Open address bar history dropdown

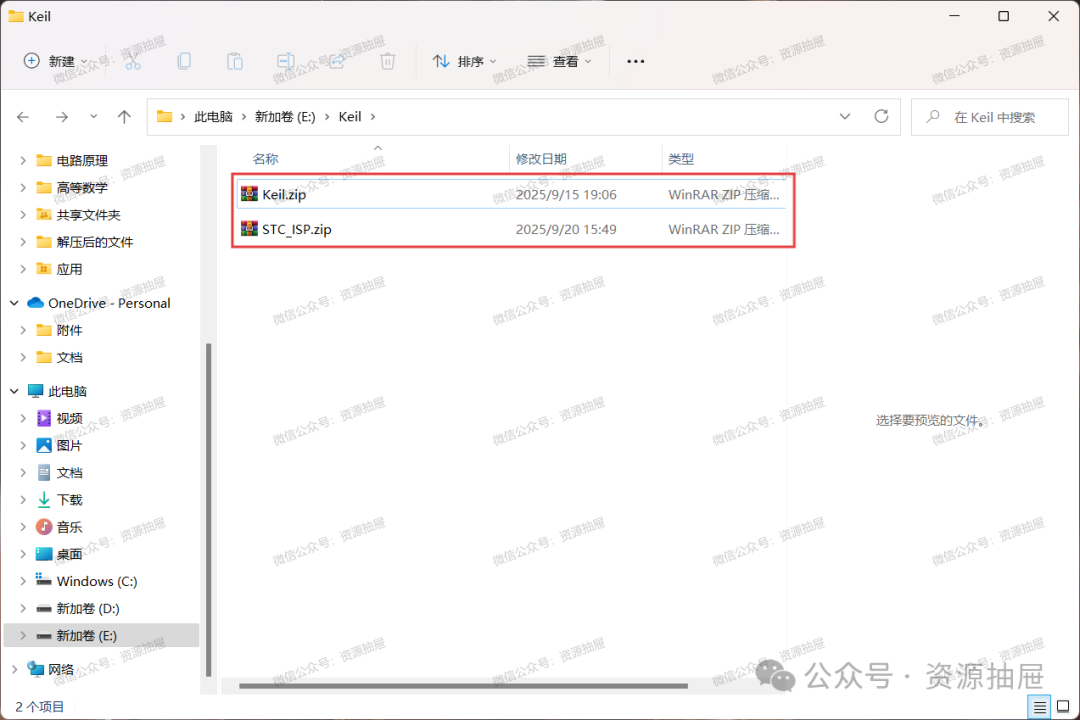tap(845, 116)
